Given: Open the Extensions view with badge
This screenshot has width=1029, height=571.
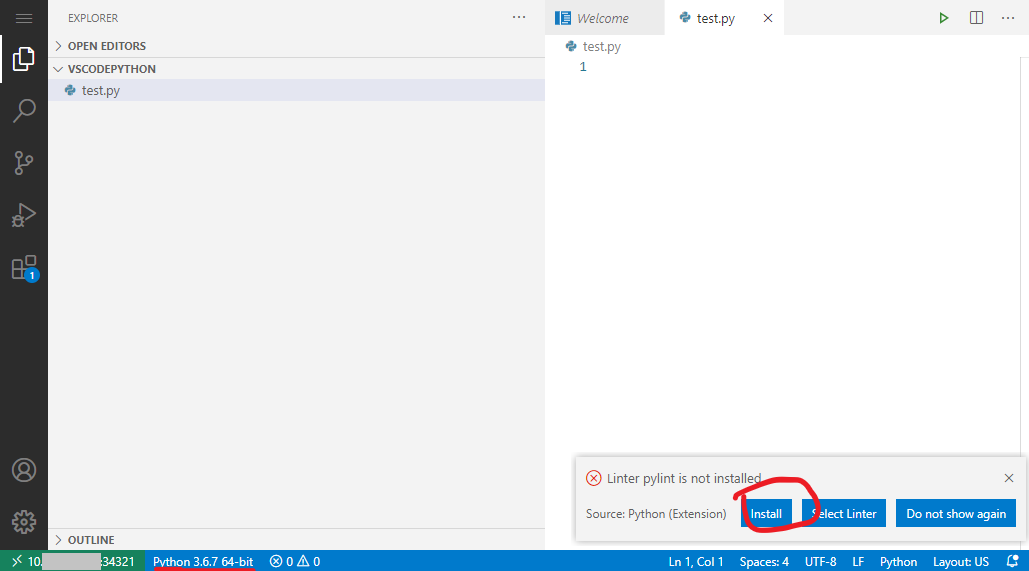Looking at the screenshot, I should [25, 268].
